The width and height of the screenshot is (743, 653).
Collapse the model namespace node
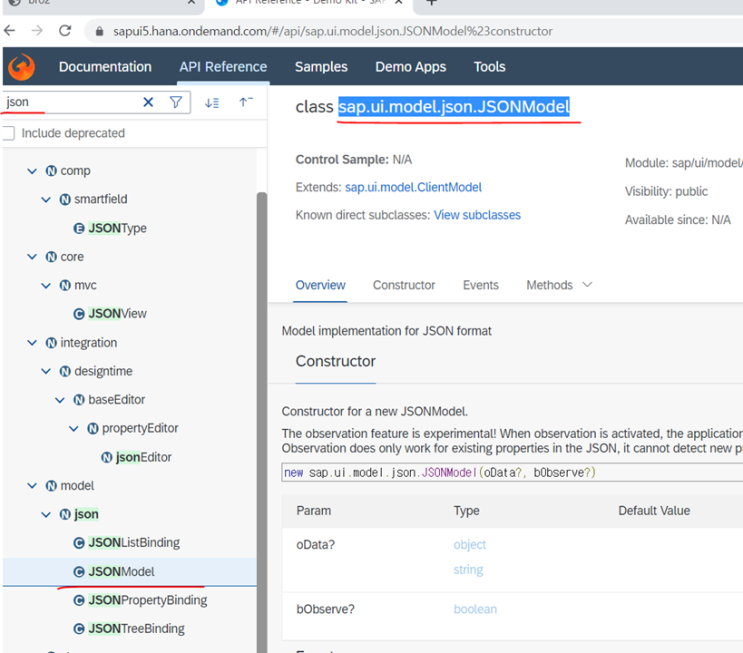32,486
